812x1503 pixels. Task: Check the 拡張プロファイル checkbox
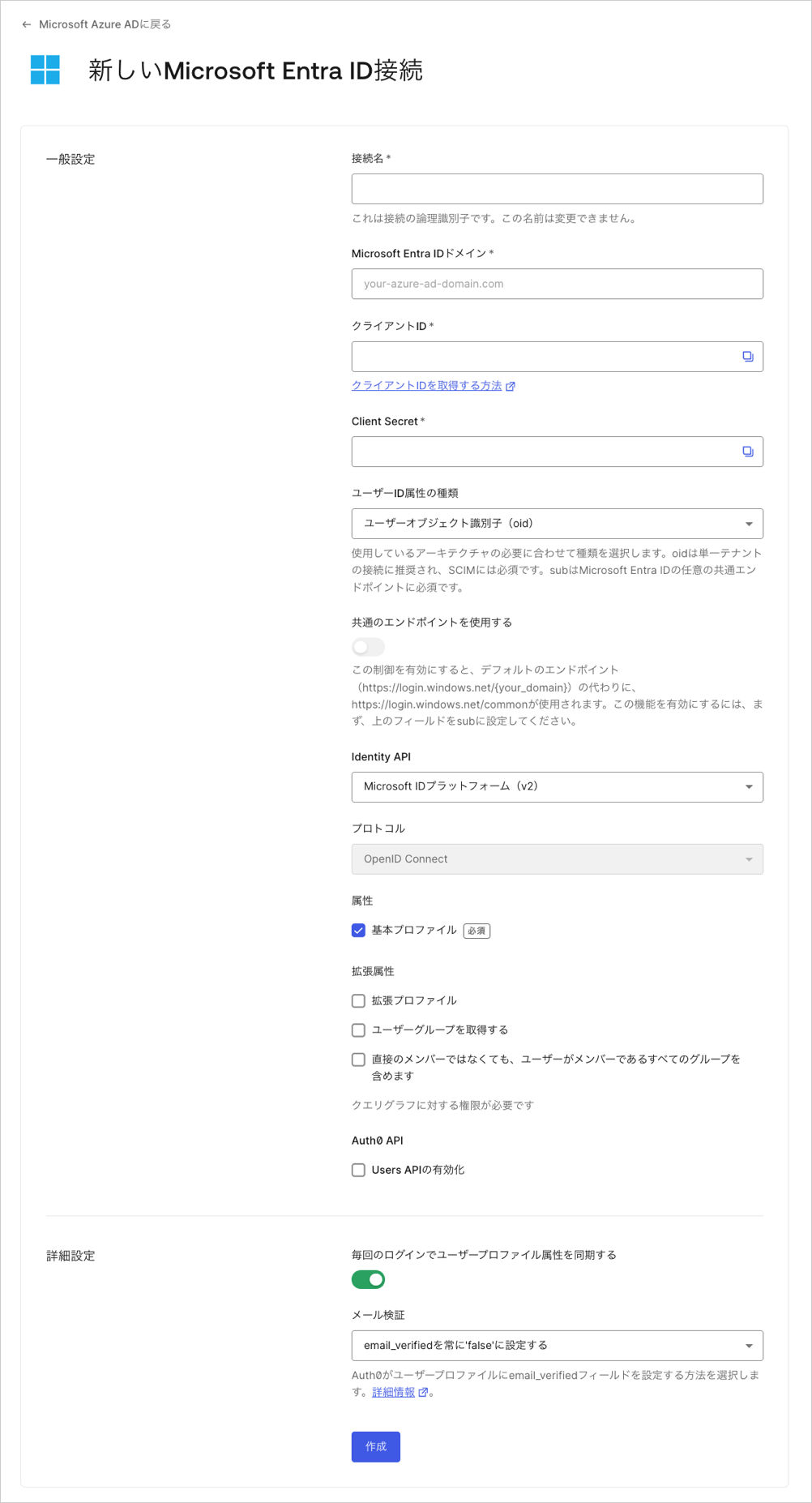point(358,1001)
